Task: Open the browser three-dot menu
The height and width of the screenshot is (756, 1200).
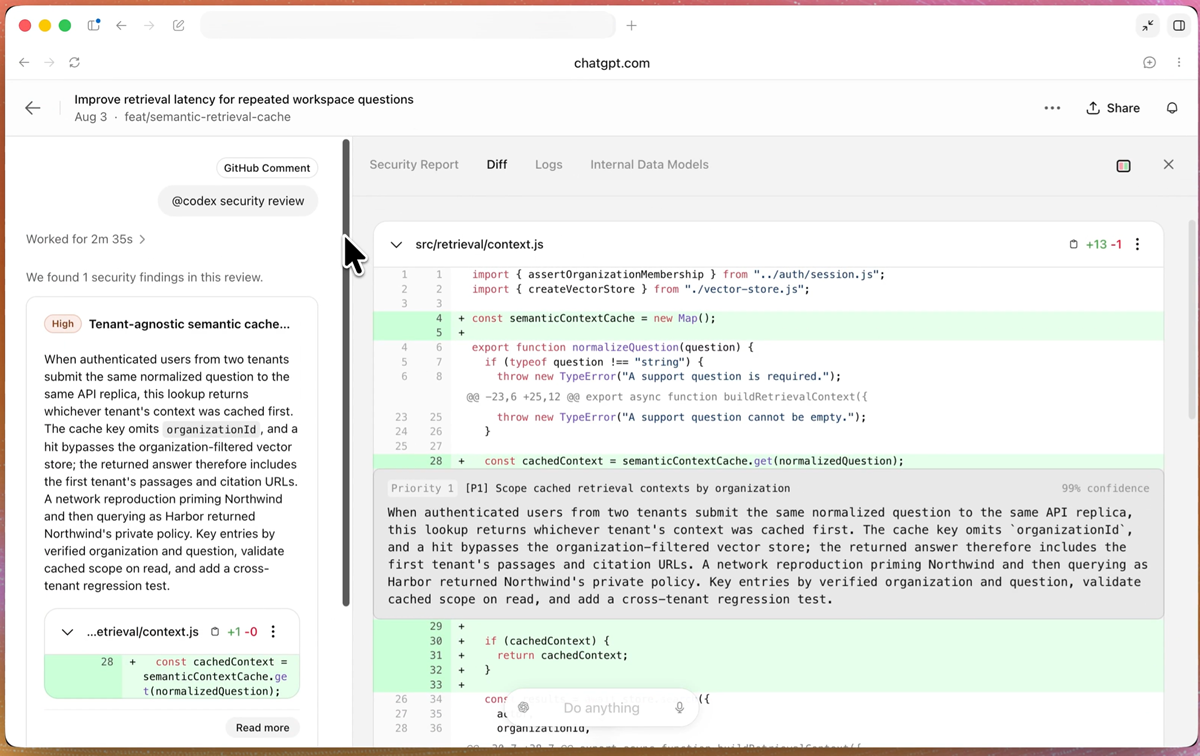Action: [1179, 62]
